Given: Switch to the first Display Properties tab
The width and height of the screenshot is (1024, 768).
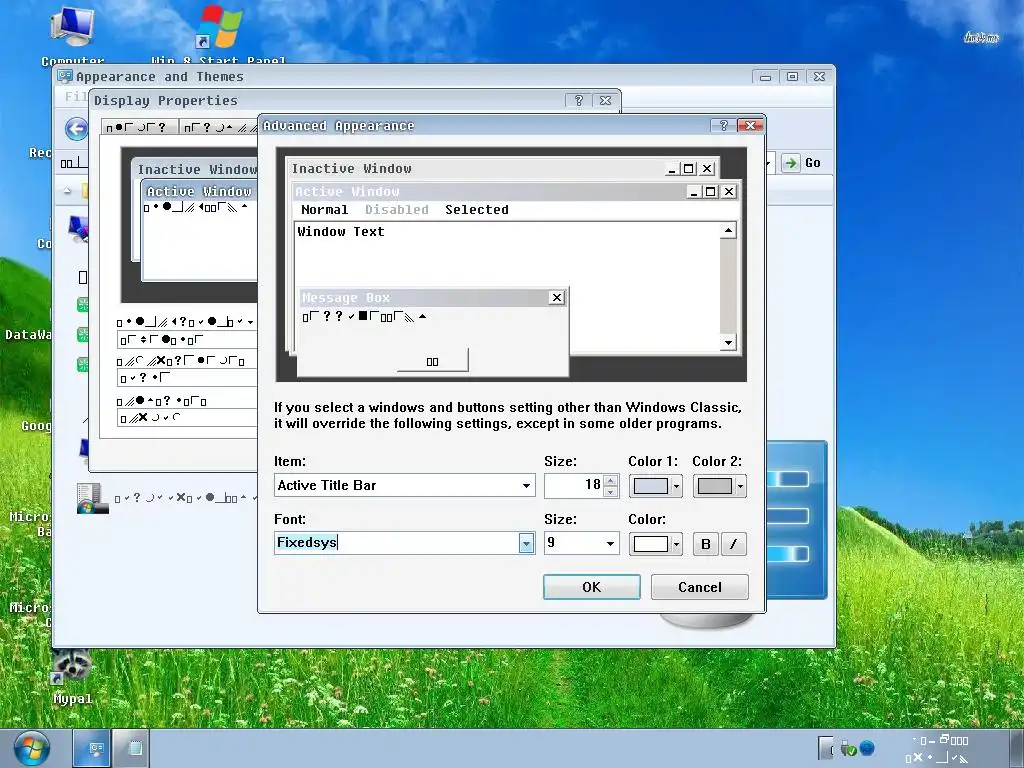Looking at the screenshot, I should [x=139, y=127].
